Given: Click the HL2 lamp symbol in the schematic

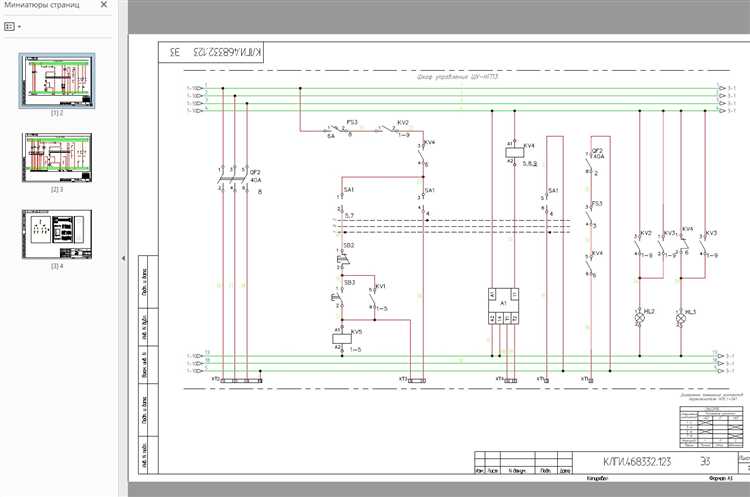Looking at the screenshot, I should point(640,318).
